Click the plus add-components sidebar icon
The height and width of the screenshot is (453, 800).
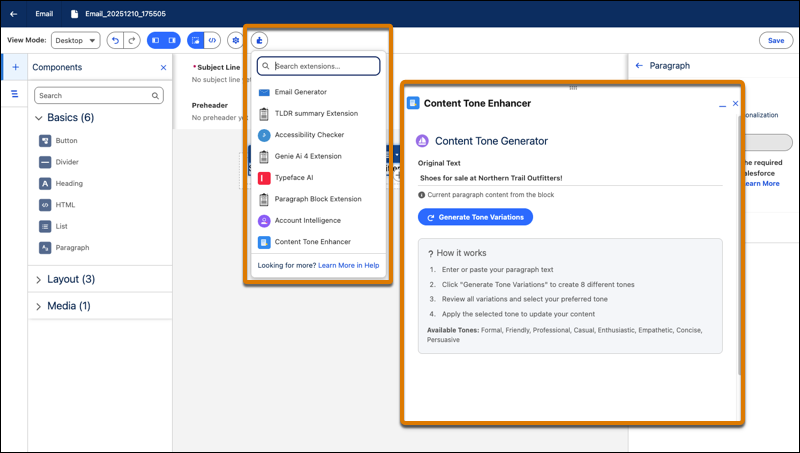15,67
